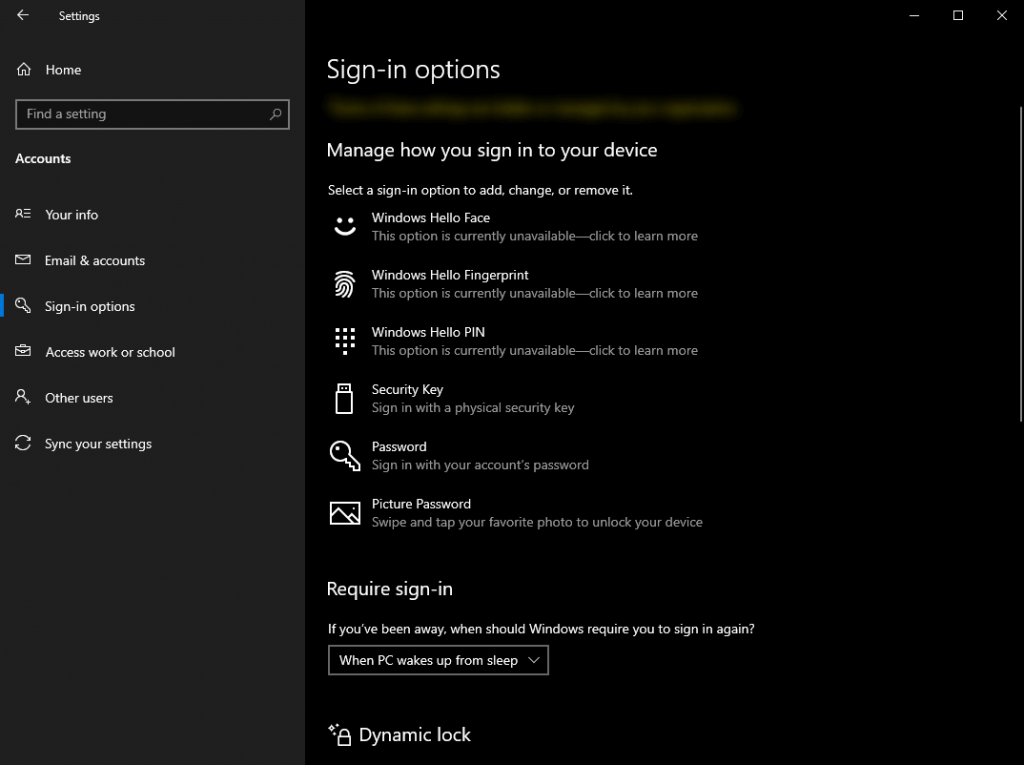Open the Your info page
1024x765 pixels.
tap(152, 214)
